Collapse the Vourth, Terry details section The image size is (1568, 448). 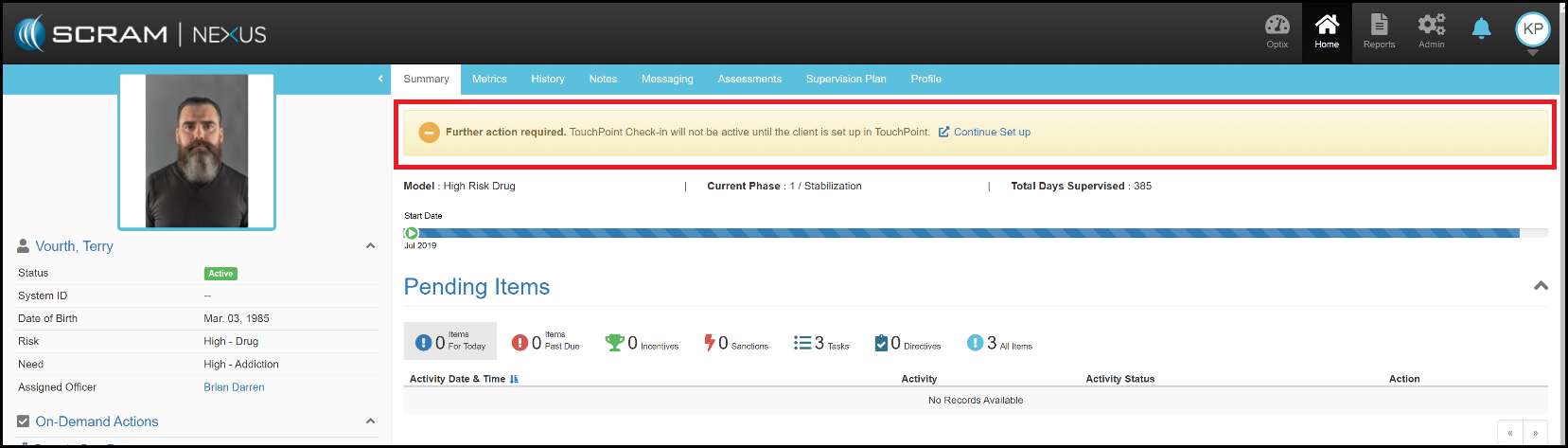(370, 246)
